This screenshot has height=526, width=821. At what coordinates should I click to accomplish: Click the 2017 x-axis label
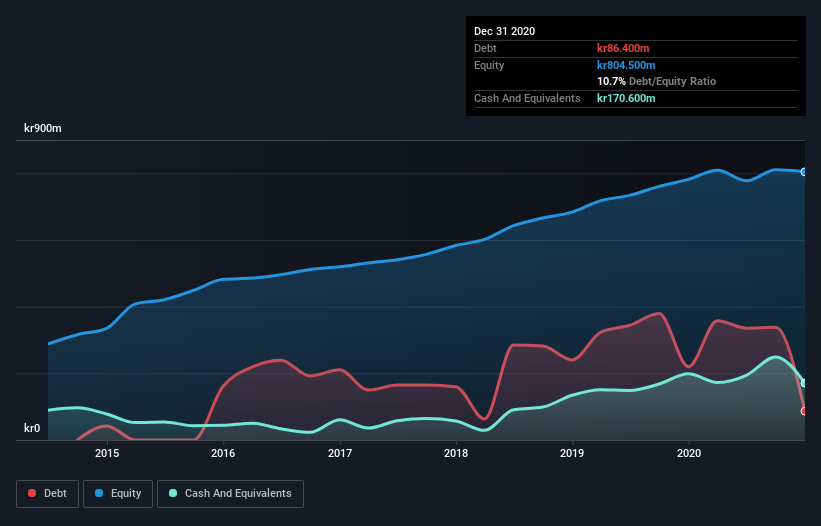click(x=340, y=453)
